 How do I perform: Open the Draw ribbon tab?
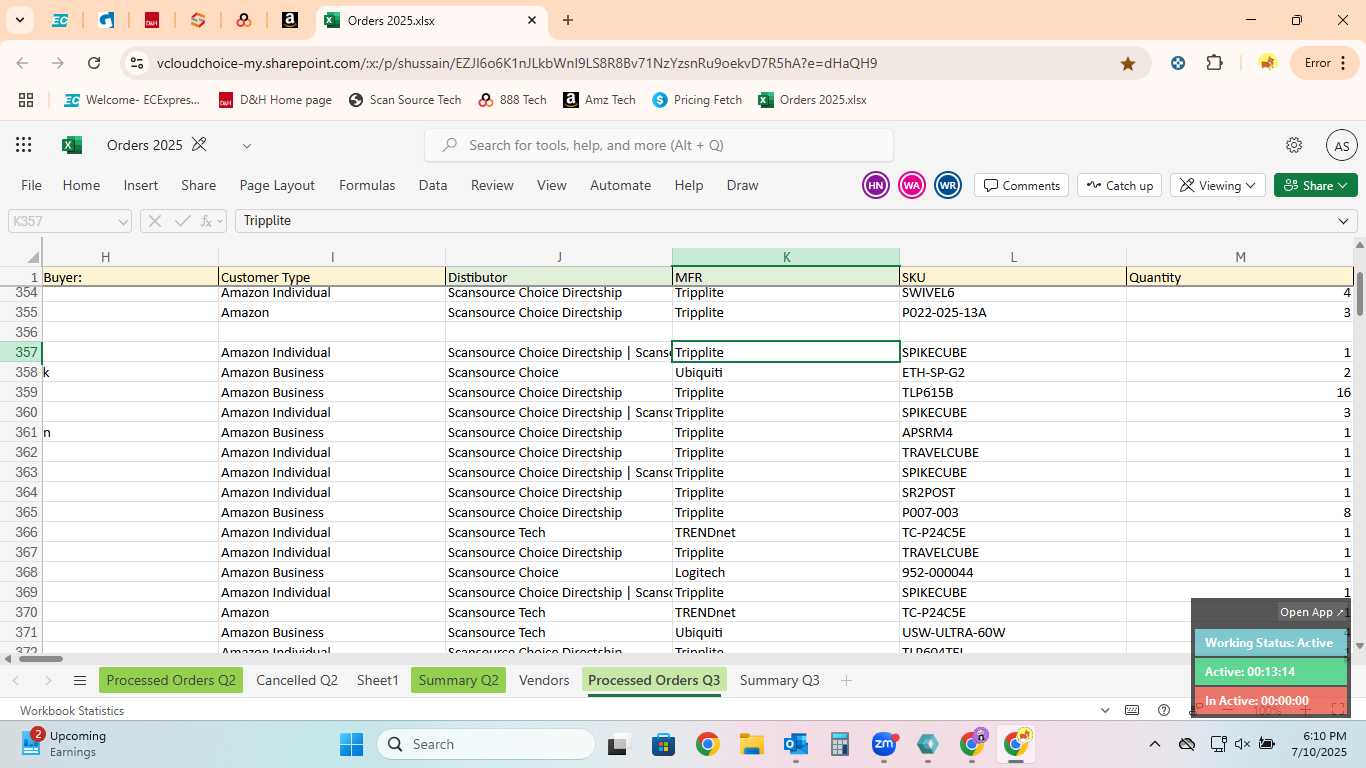742,185
